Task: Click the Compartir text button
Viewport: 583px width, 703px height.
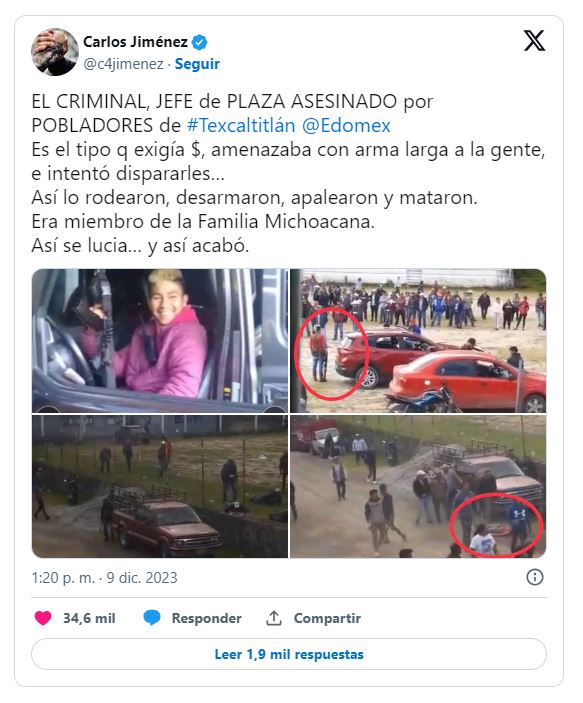Action: [327, 618]
